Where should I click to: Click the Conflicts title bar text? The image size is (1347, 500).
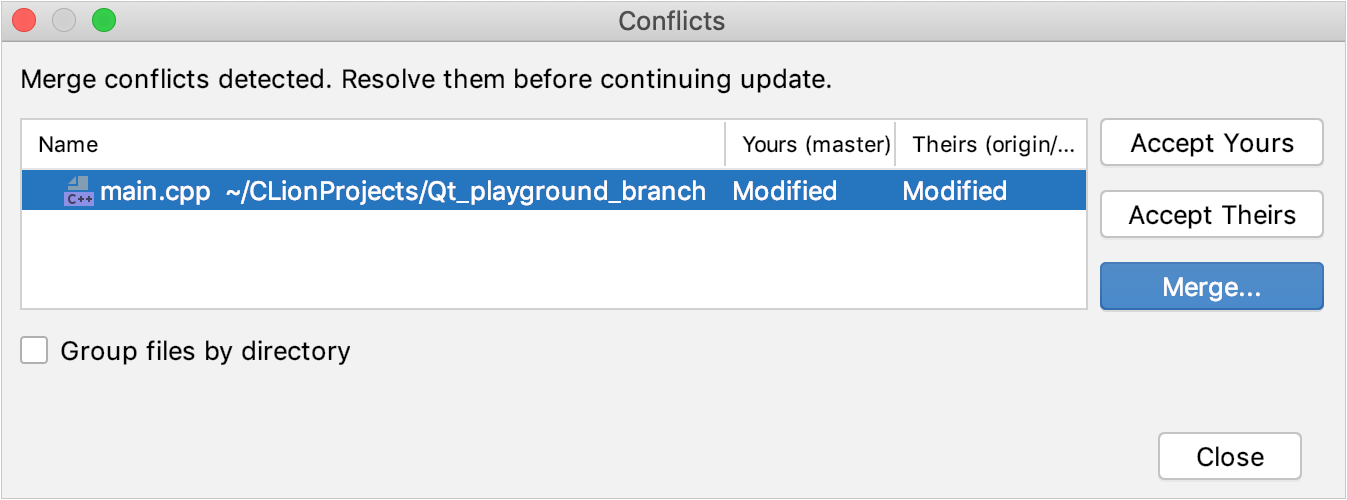672,21
